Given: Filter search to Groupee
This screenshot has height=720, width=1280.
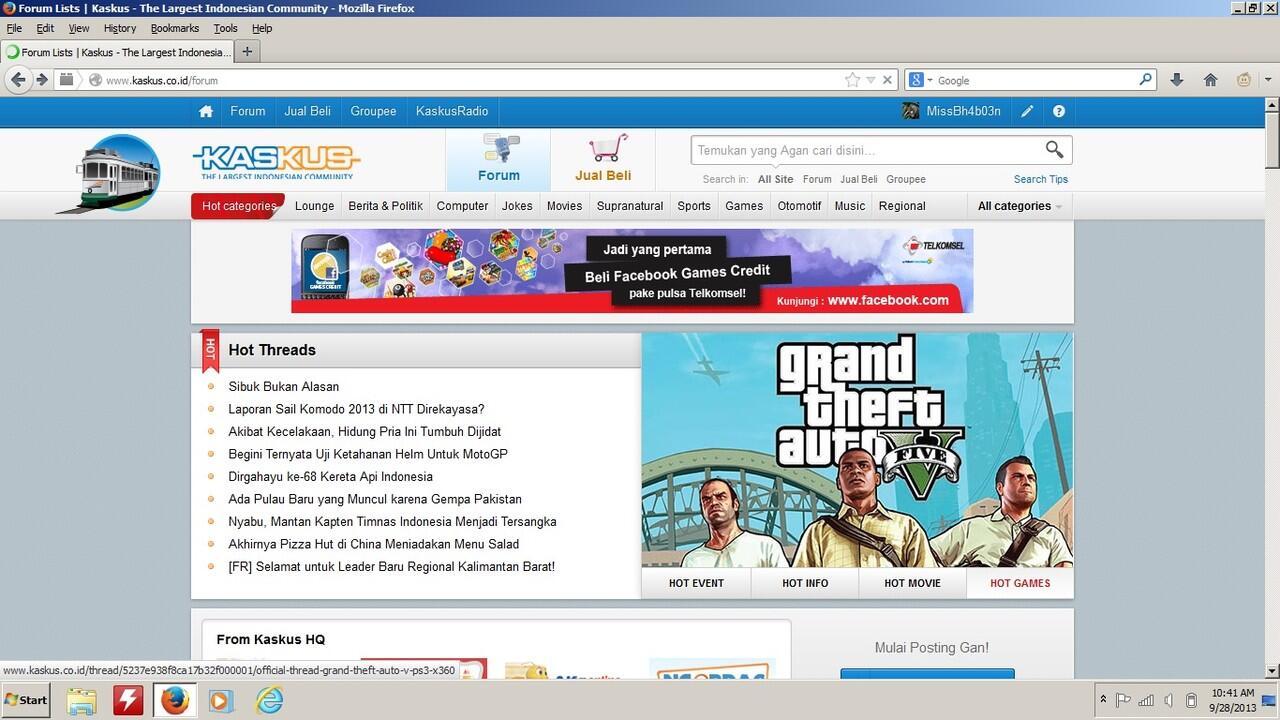Looking at the screenshot, I should click(x=906, y=179).
